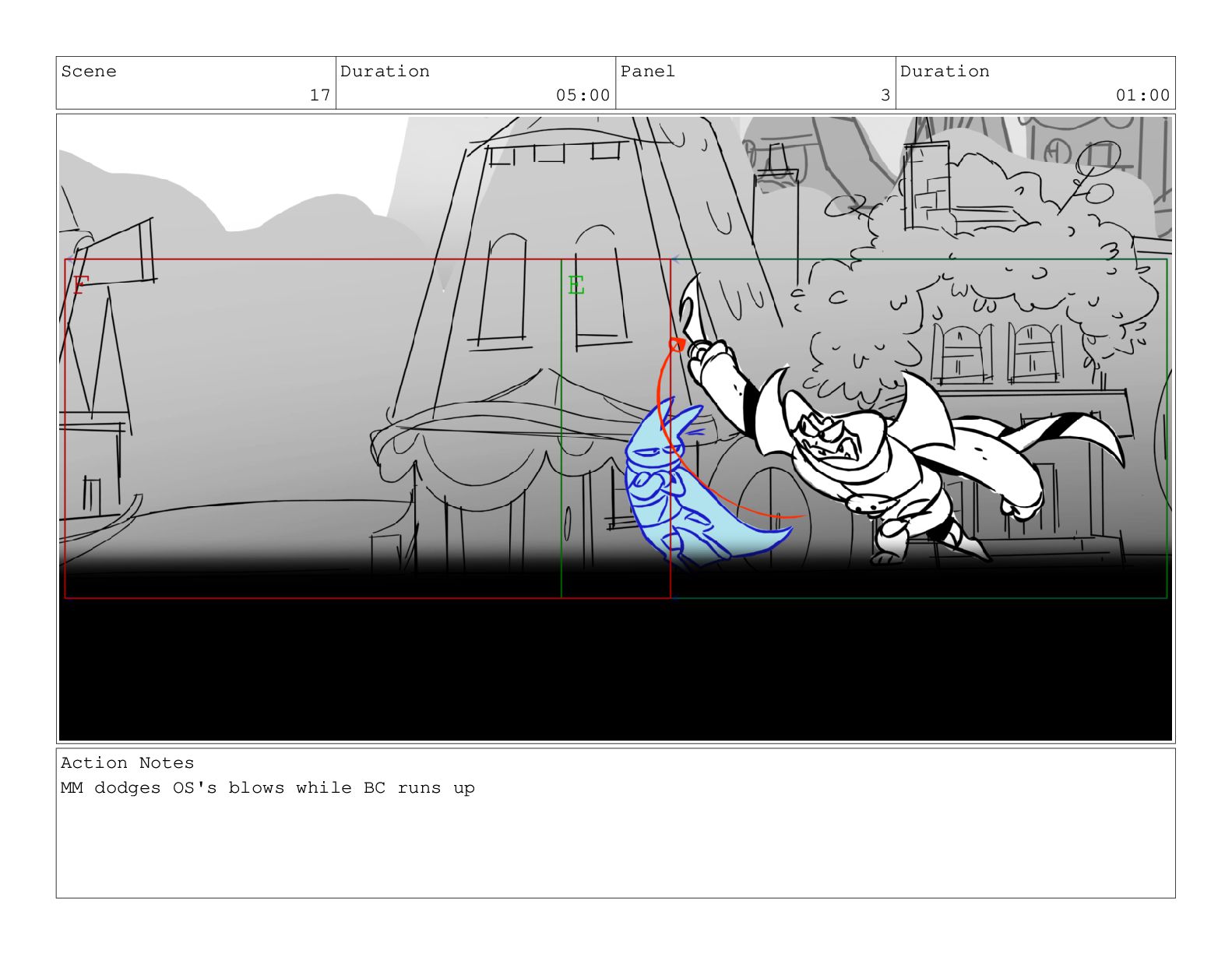Click the green camera frame label E
This screenshot has height=954, width=1232.
pos(576,286)
